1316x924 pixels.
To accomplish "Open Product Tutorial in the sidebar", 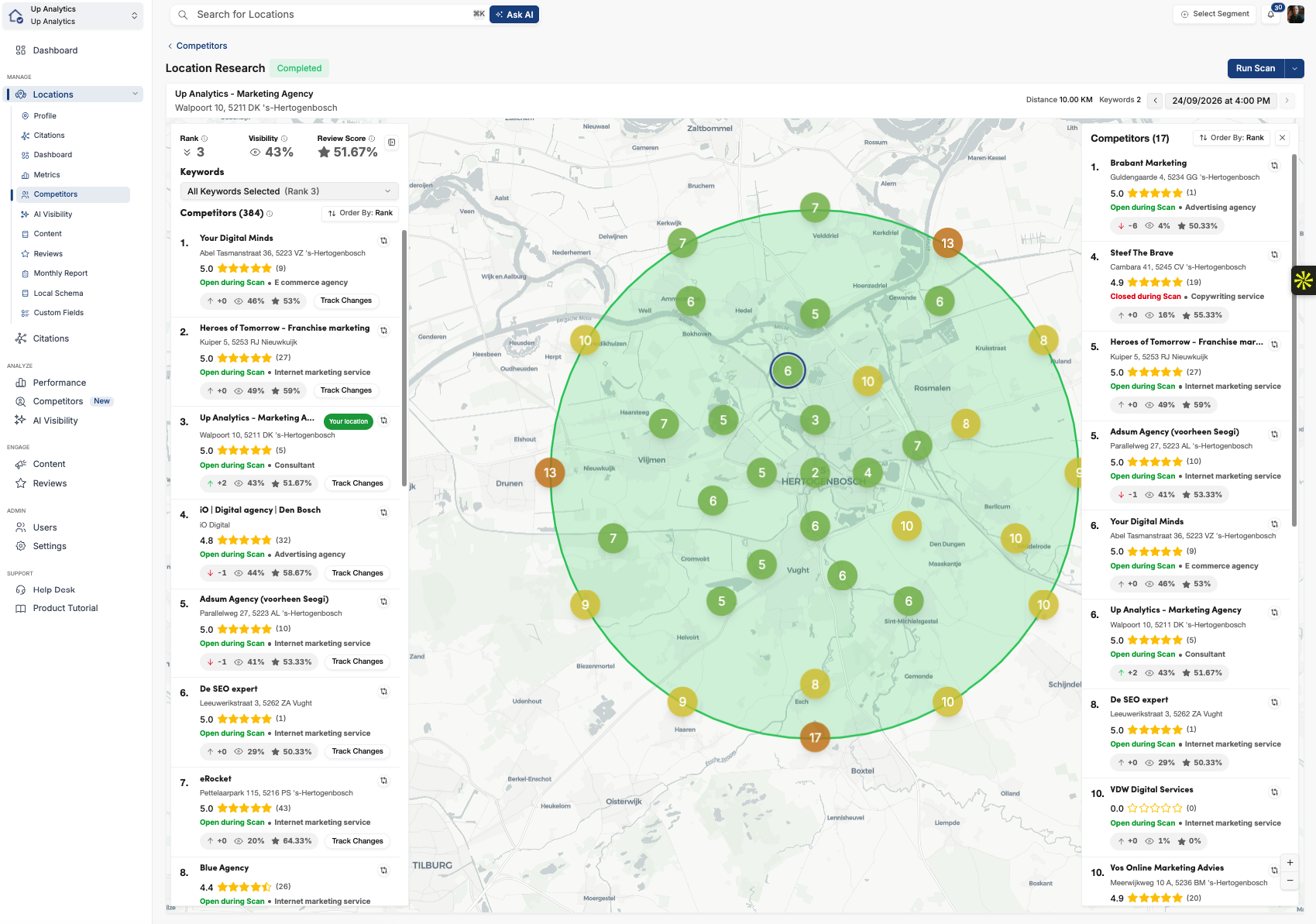I will (x=65, y=609).
